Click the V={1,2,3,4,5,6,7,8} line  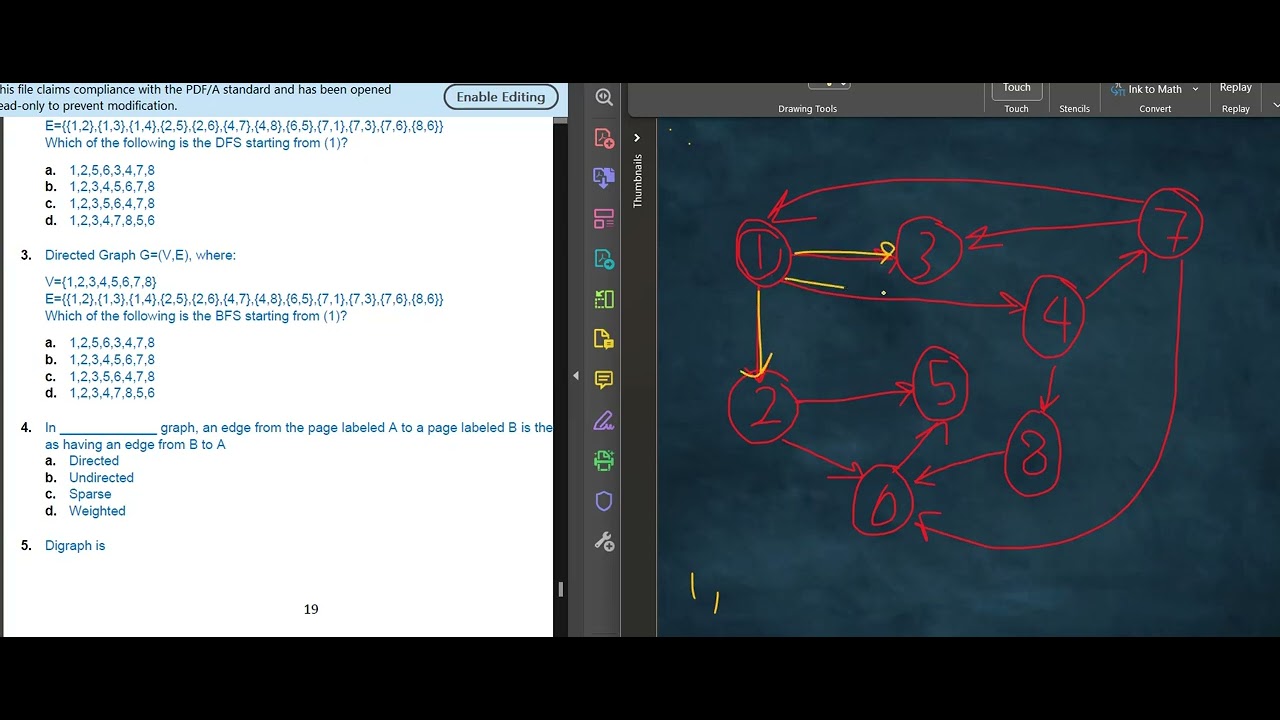pos(101,282)
